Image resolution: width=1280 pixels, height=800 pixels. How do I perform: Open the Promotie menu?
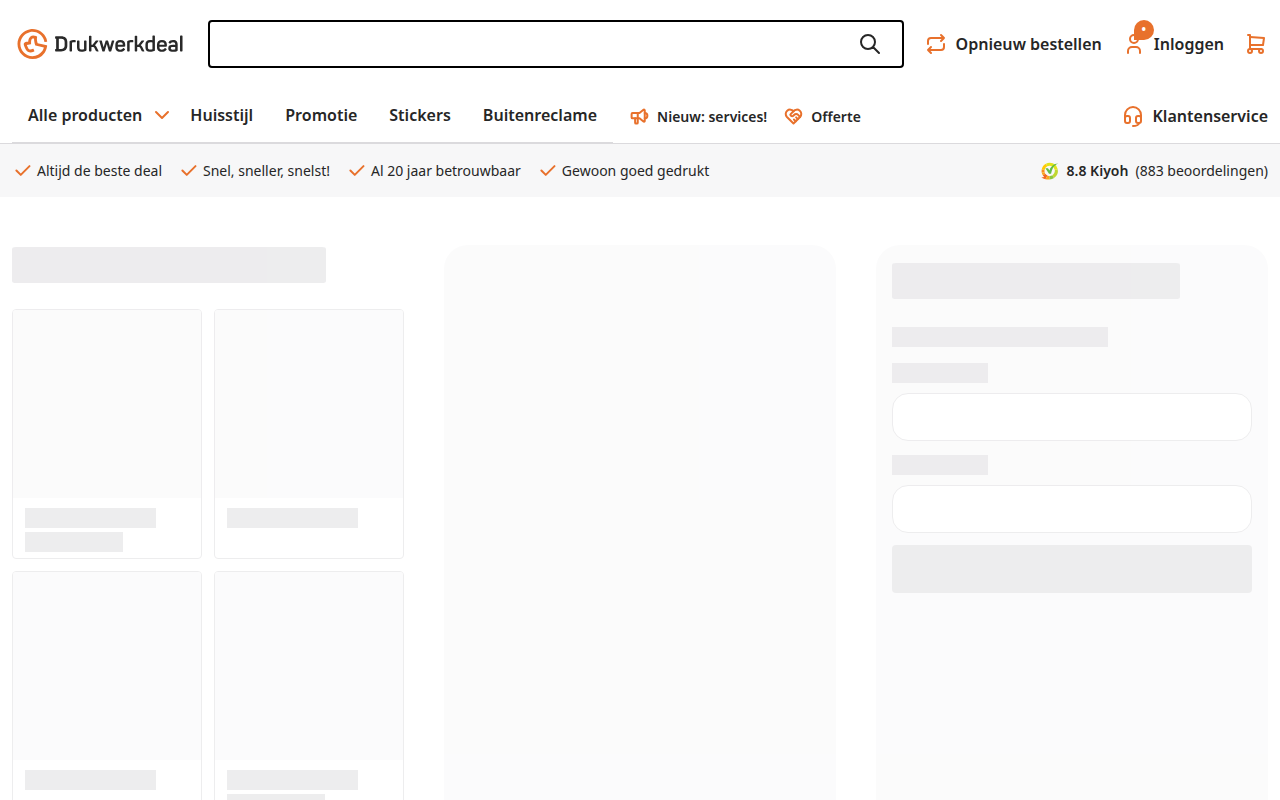tap(321, 115)
